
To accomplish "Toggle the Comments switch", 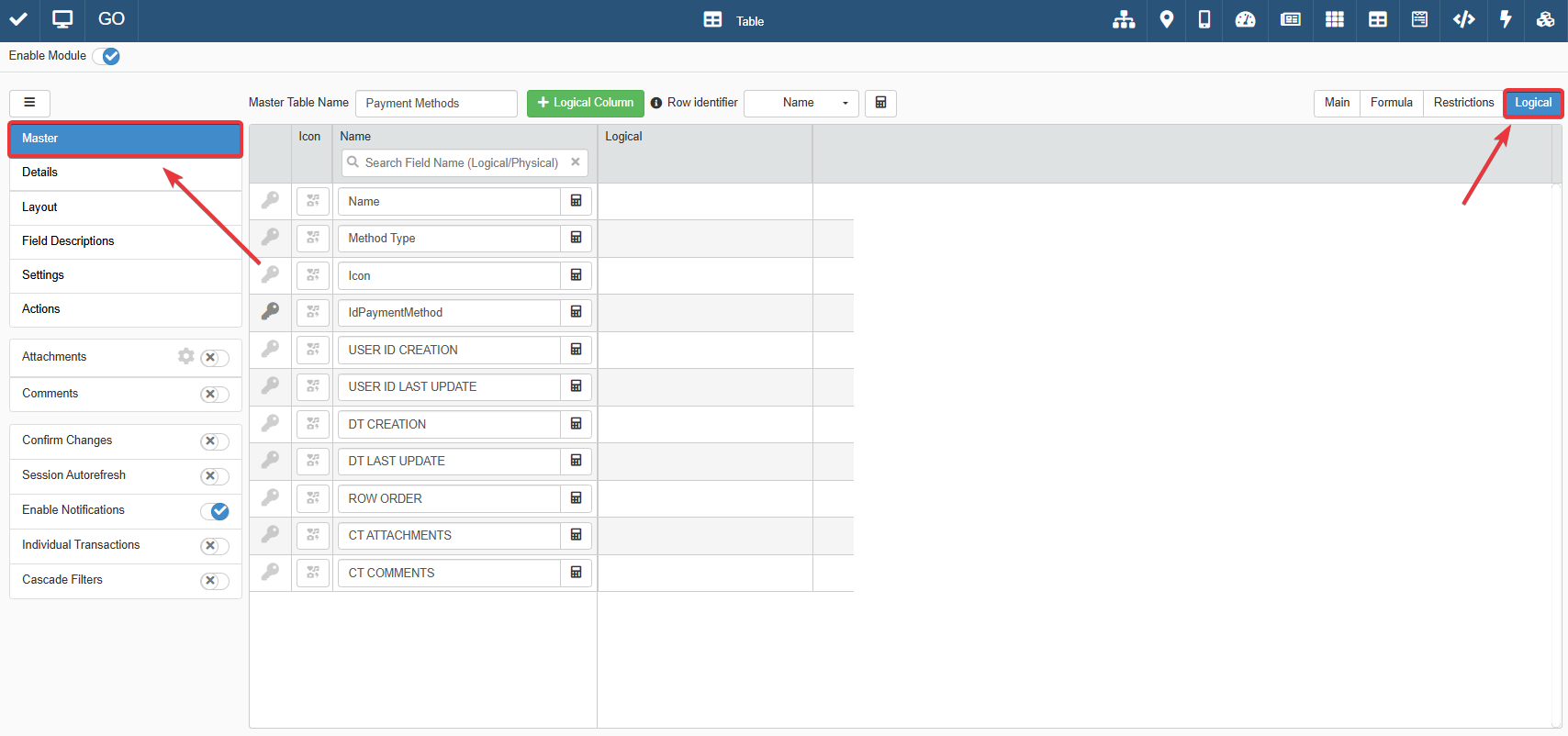I will [215, 395].
